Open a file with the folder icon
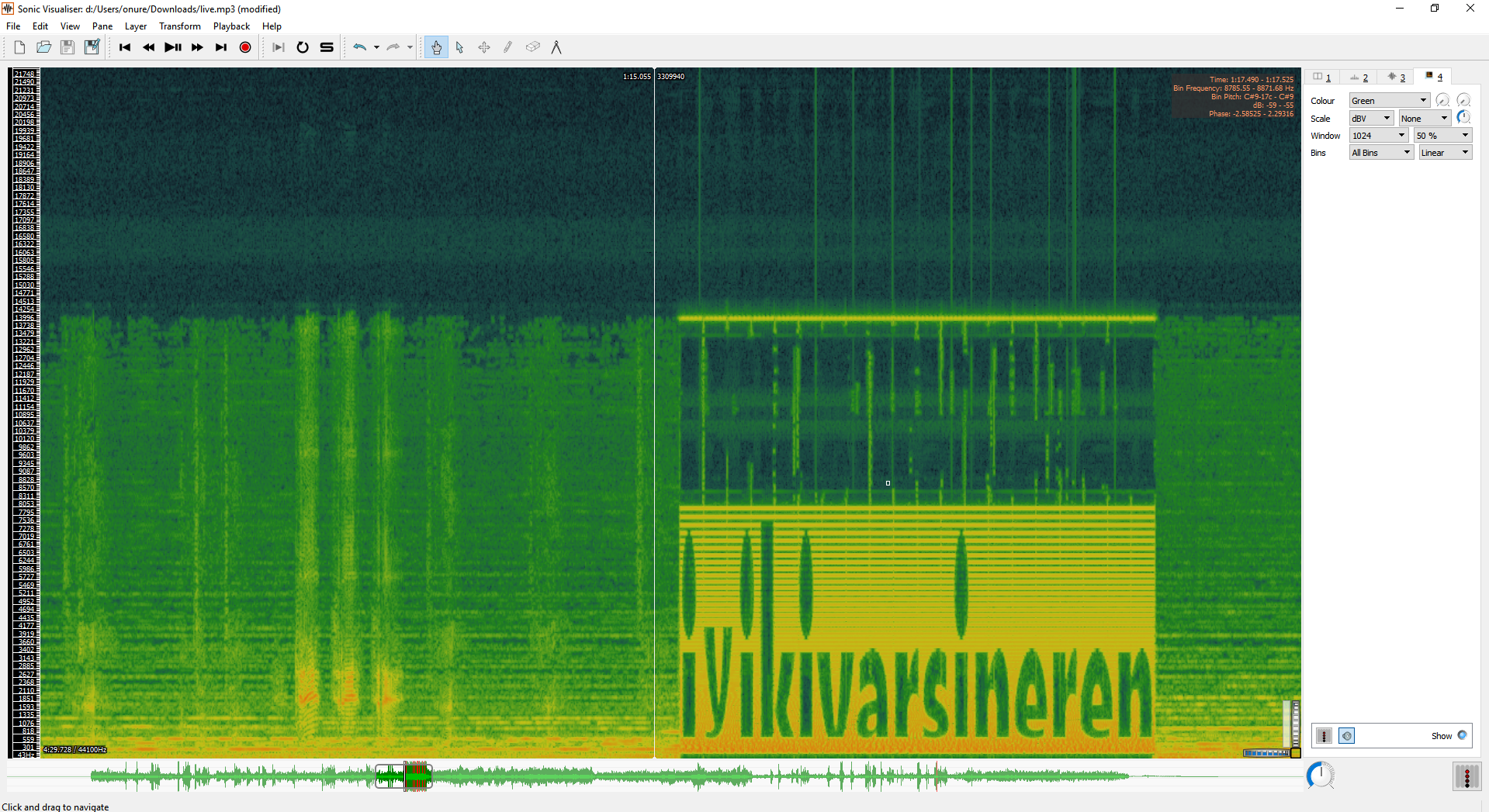Viewport: 1489px width, 812px height. pyautogui.click(x=43, y=47)
